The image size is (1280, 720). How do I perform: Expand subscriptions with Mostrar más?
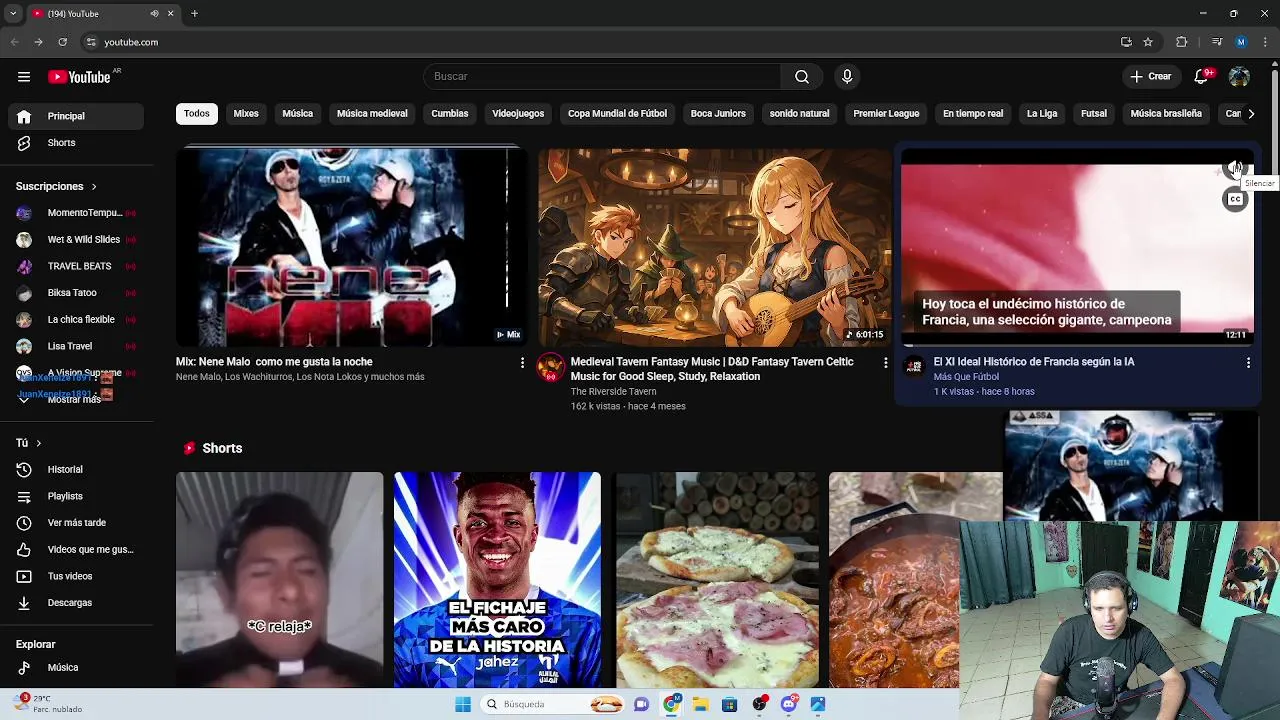(x=77, y=399)
